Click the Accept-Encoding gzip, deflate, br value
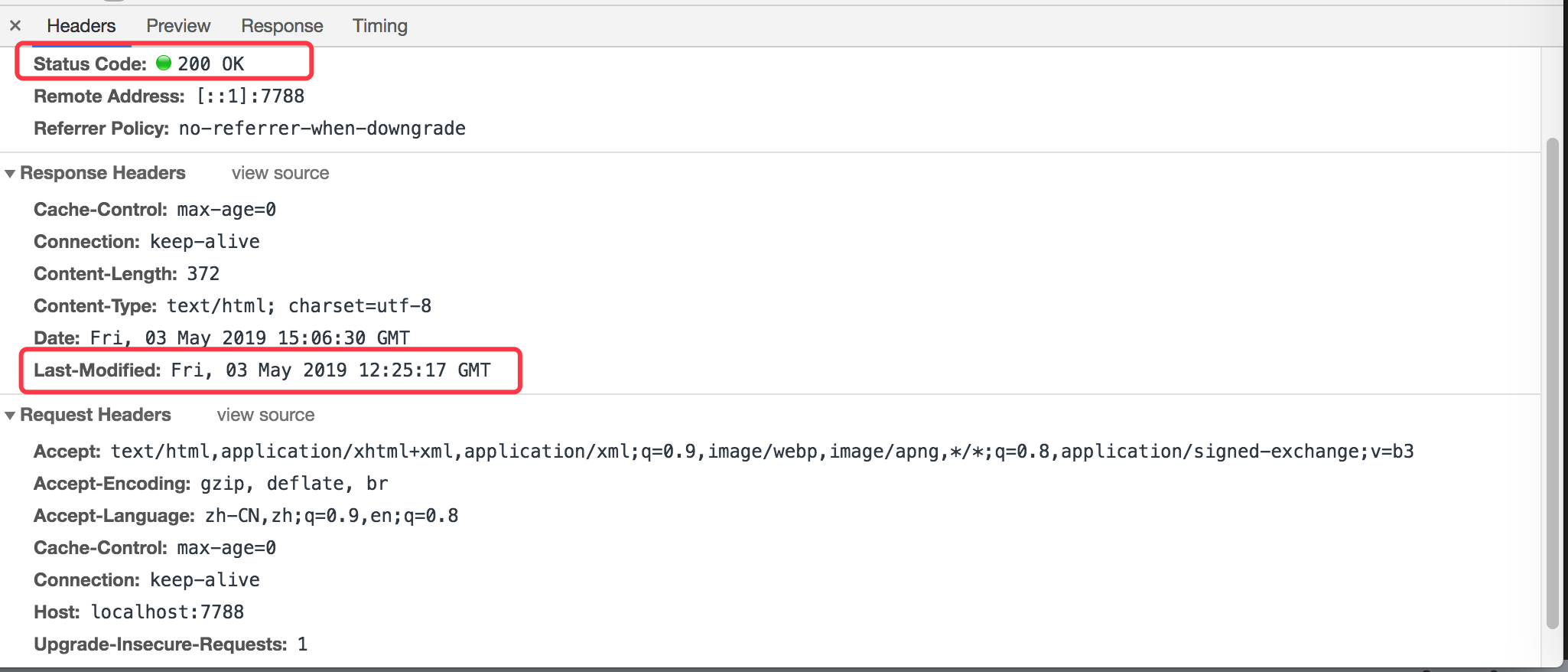1568x672 pixels. coord(294,484)
